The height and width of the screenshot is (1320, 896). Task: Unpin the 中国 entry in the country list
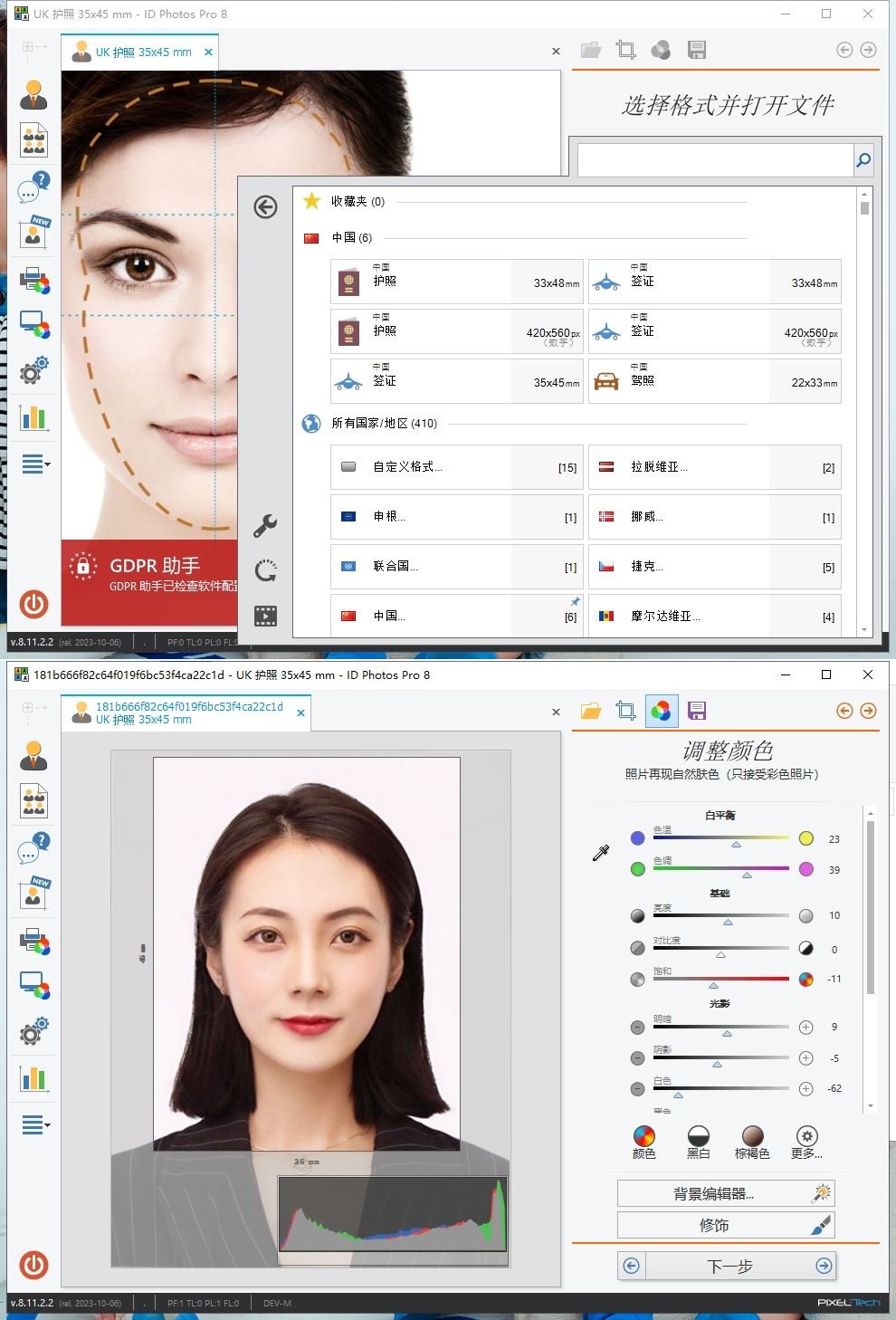[575, 600]
